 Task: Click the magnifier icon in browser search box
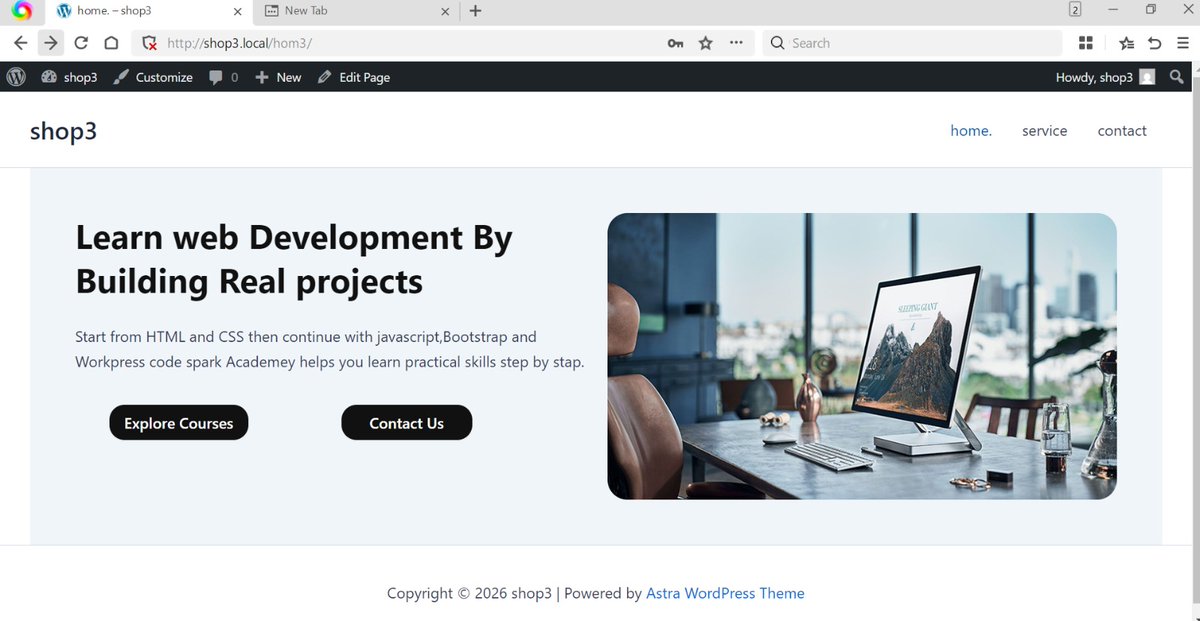coord(777,43)
